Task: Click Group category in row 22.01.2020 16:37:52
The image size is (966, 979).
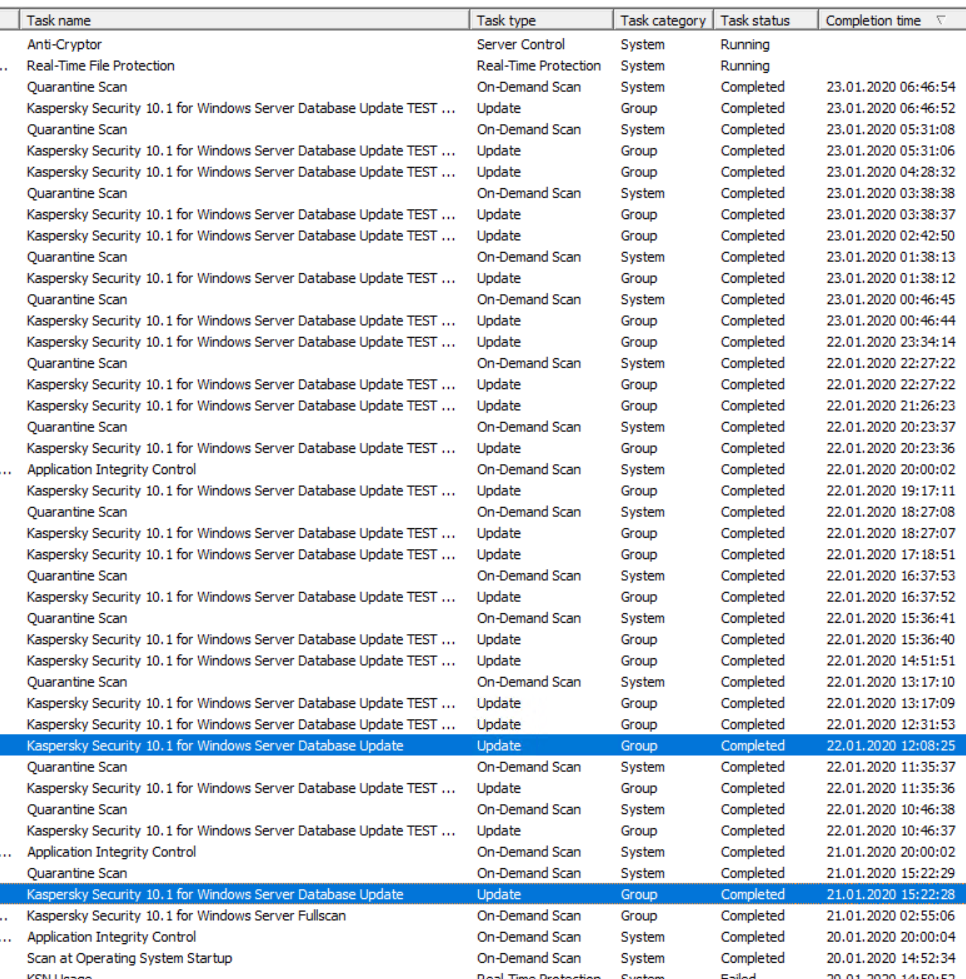Action: click(639, 596)
